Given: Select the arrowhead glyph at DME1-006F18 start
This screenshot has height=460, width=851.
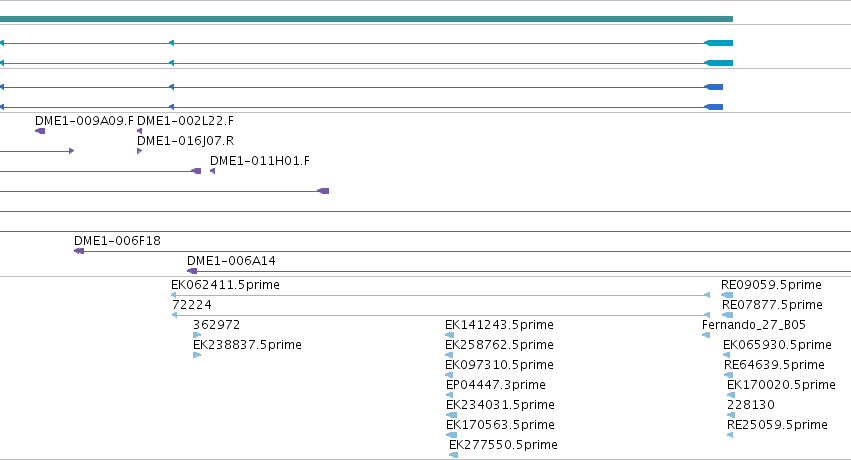Looking at the screenshot, I should point(79,251).
